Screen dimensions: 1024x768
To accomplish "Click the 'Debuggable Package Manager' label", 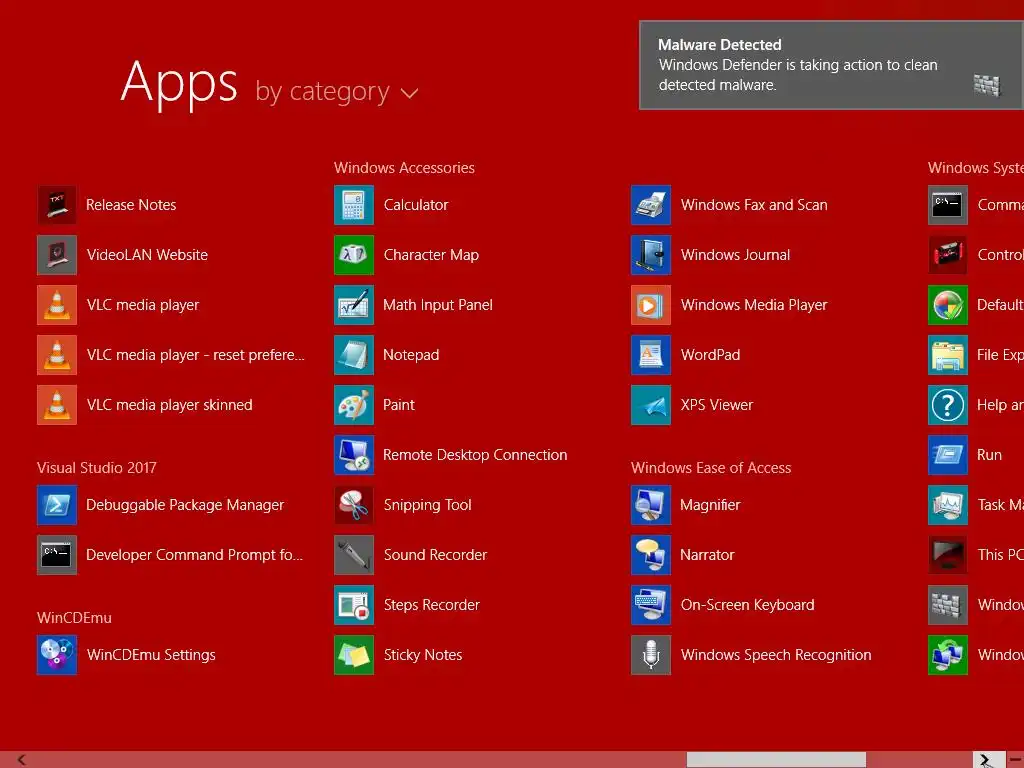I will point(185,505).
